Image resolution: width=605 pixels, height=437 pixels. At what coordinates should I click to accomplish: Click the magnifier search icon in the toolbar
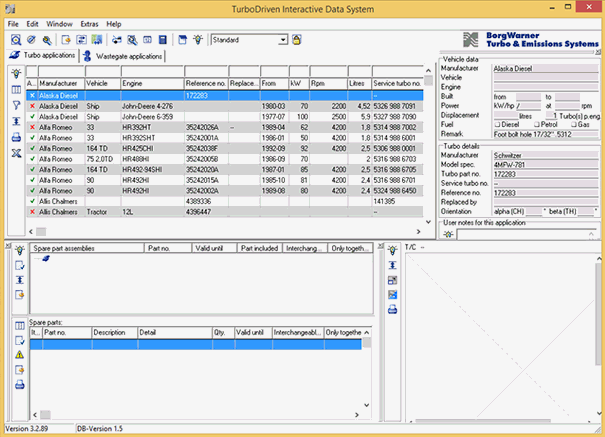15,40
